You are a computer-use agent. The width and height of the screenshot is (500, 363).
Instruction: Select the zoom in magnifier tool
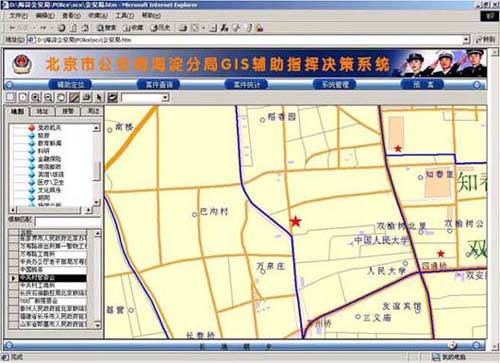[x=36, y=97]
